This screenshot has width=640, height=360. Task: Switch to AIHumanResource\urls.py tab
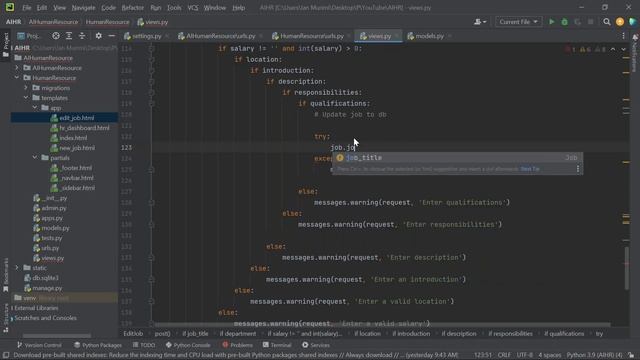pos(220,36)
